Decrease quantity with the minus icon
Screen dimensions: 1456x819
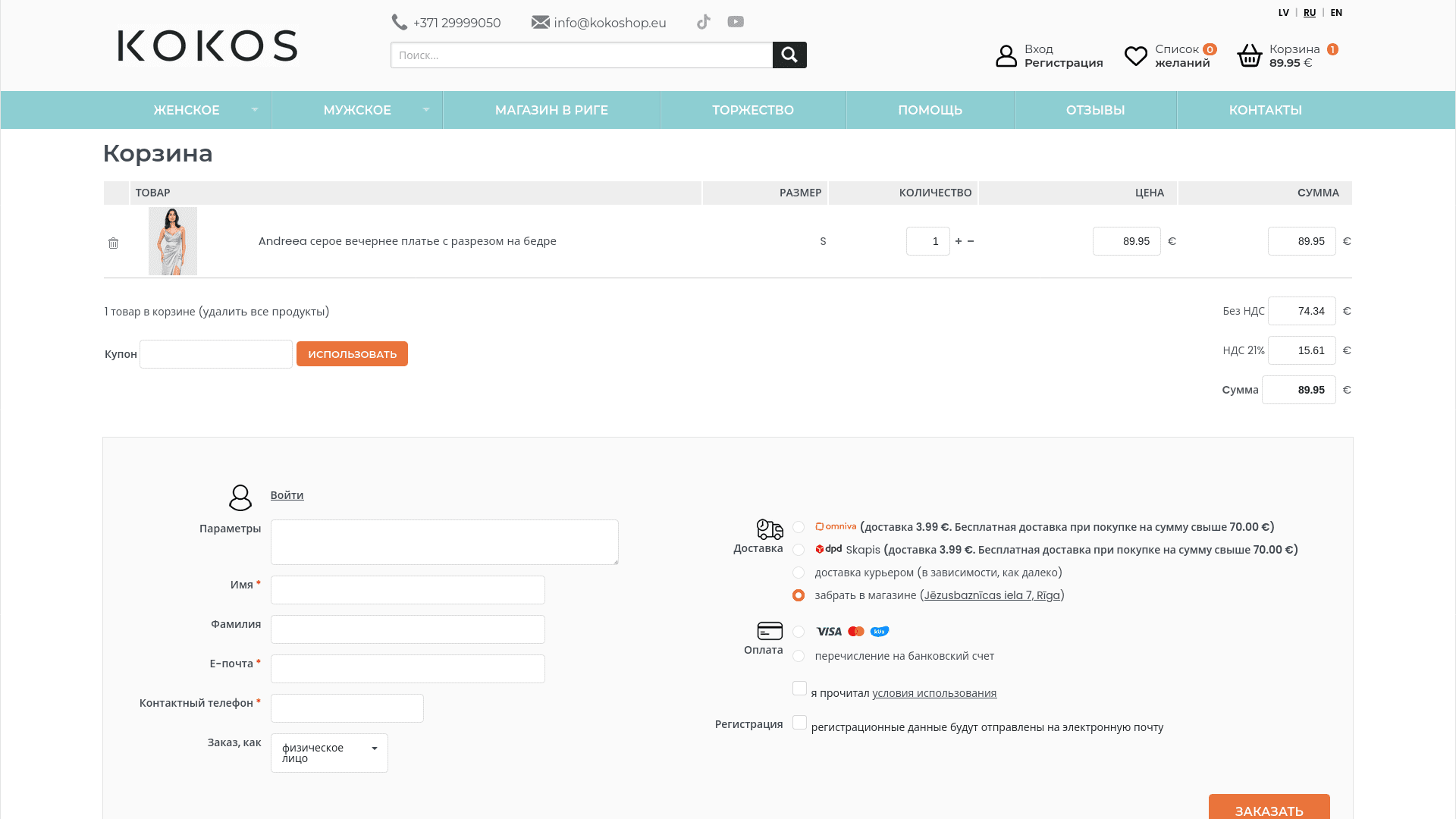coord(971,241)
